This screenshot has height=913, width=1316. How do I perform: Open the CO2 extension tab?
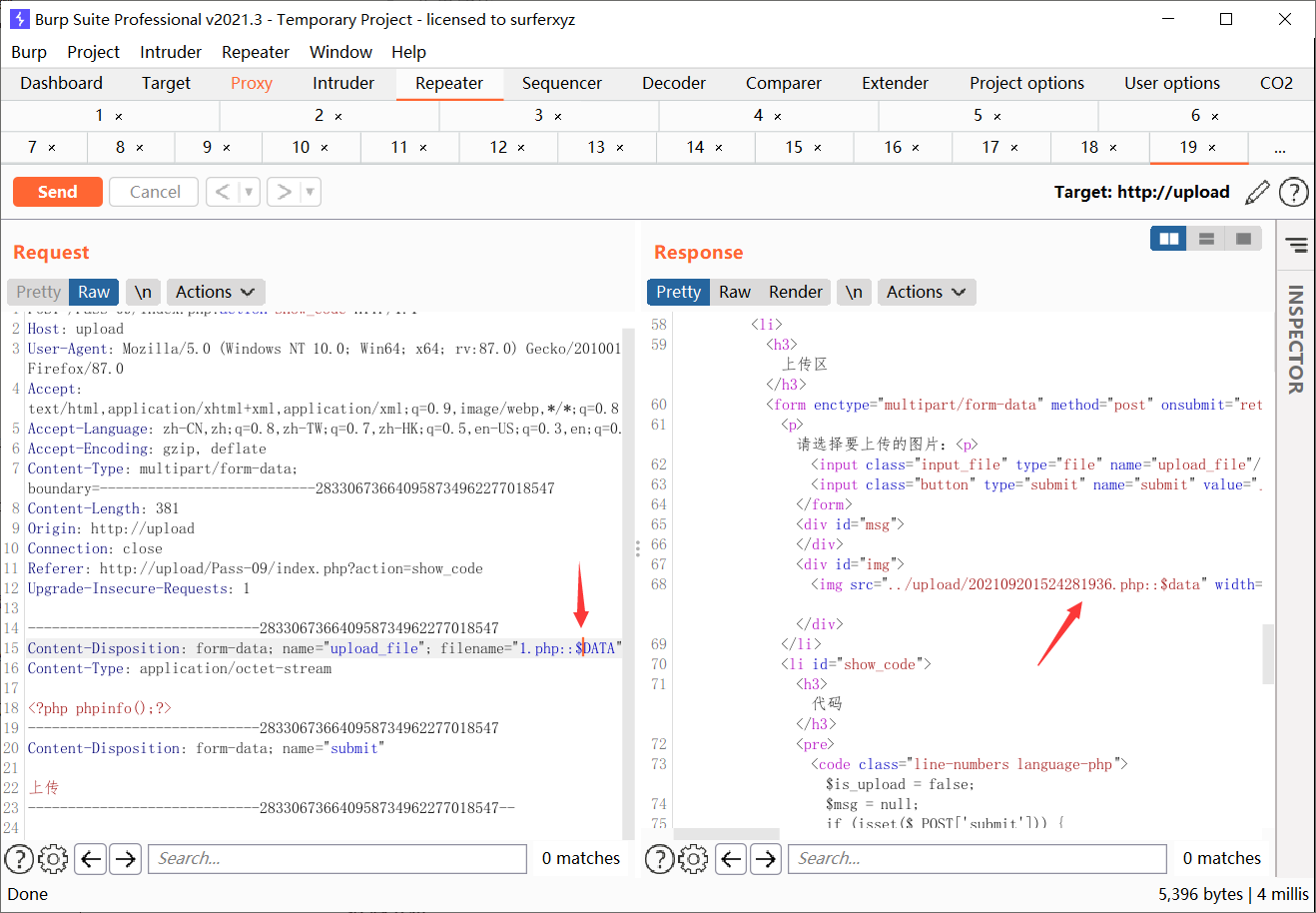point(1276,84)
